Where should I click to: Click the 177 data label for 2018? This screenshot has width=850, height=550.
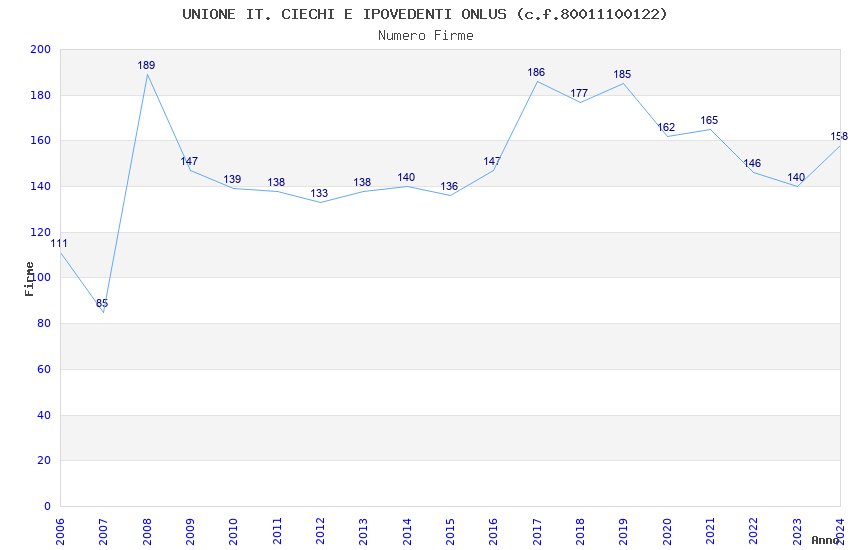tap(579, 93)
